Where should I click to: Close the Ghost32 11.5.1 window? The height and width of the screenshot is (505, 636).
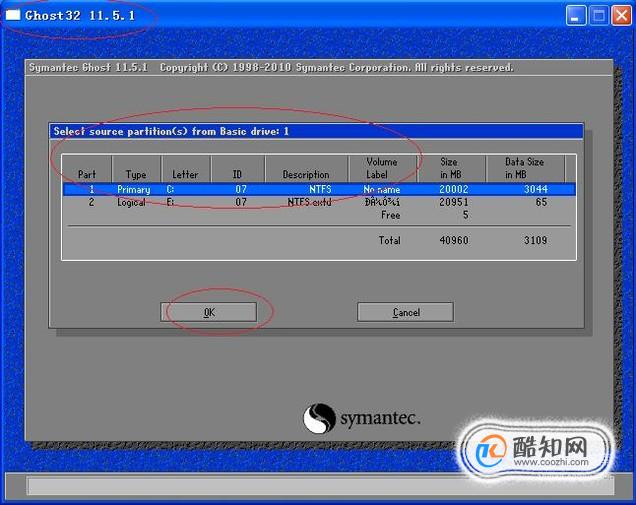(621, 16)
